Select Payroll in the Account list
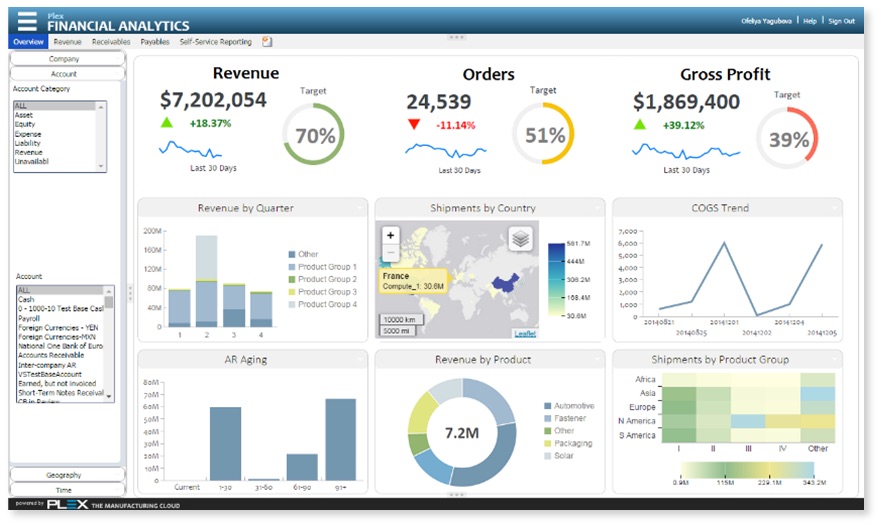 click(30, 319)
